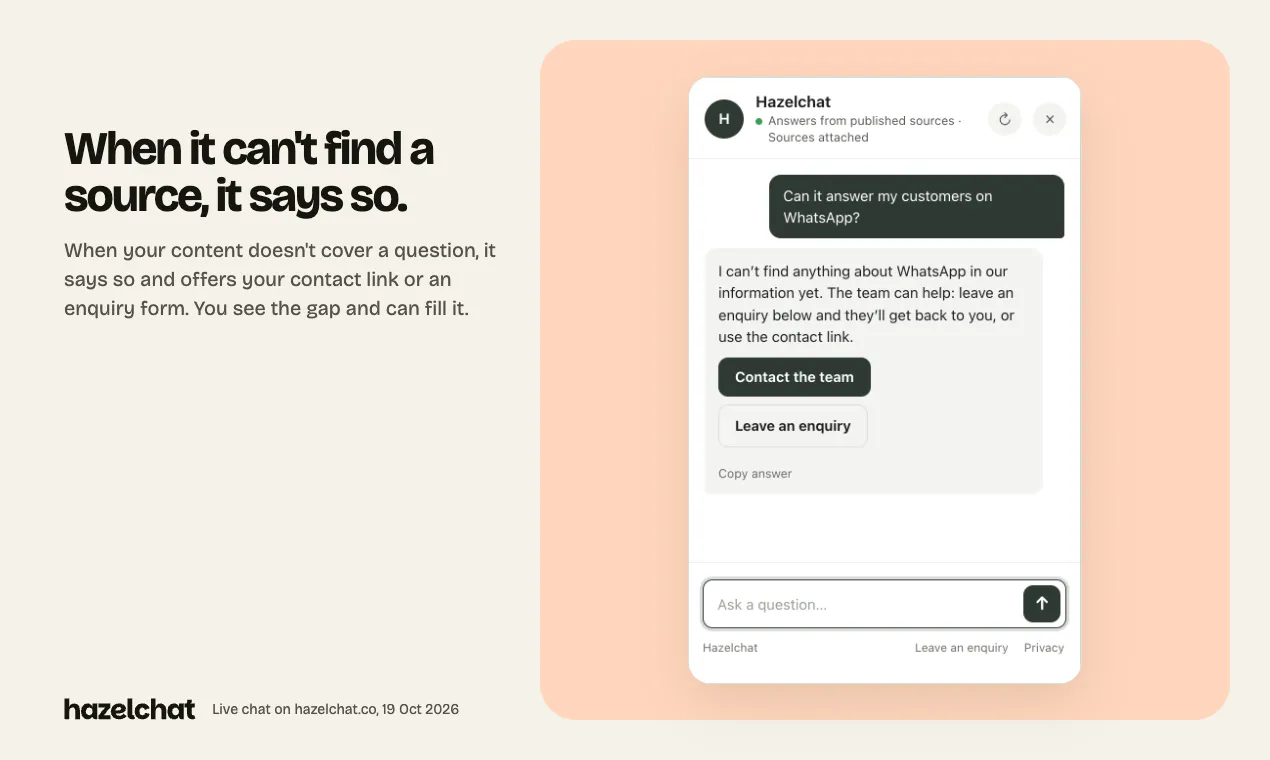
Task: Copy the answer via Copy answer
Action: tap(755, 474)
